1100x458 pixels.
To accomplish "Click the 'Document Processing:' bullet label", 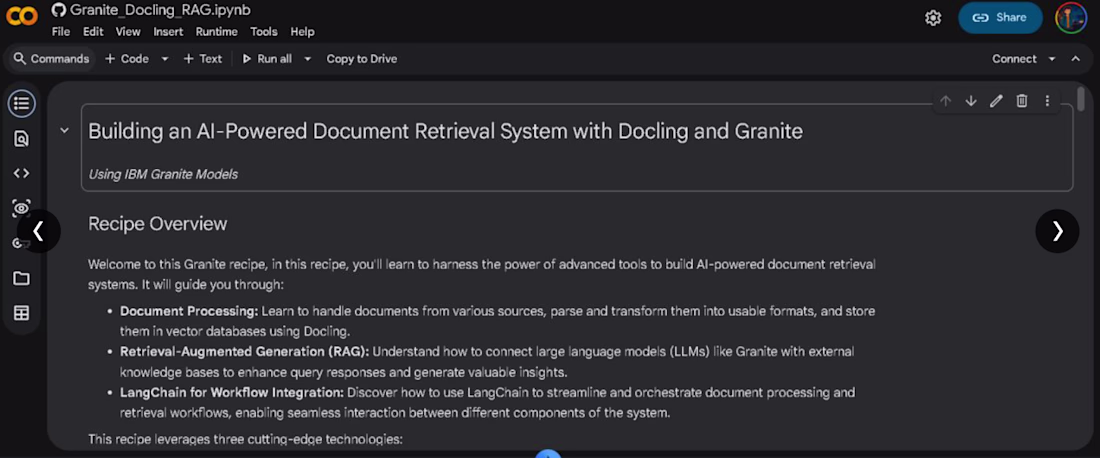I will (189, 310).
